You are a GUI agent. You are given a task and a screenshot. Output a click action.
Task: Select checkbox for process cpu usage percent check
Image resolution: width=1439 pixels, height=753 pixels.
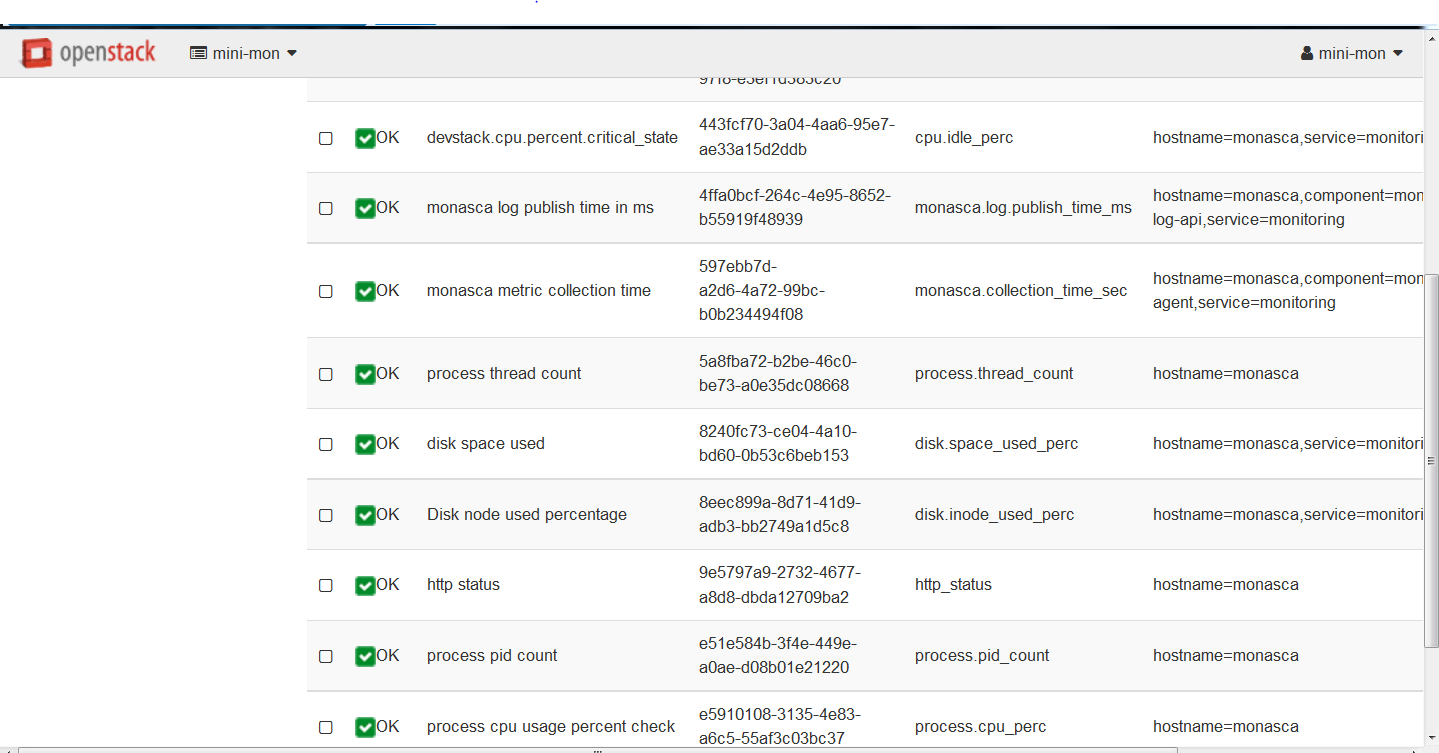pos(326,728)
